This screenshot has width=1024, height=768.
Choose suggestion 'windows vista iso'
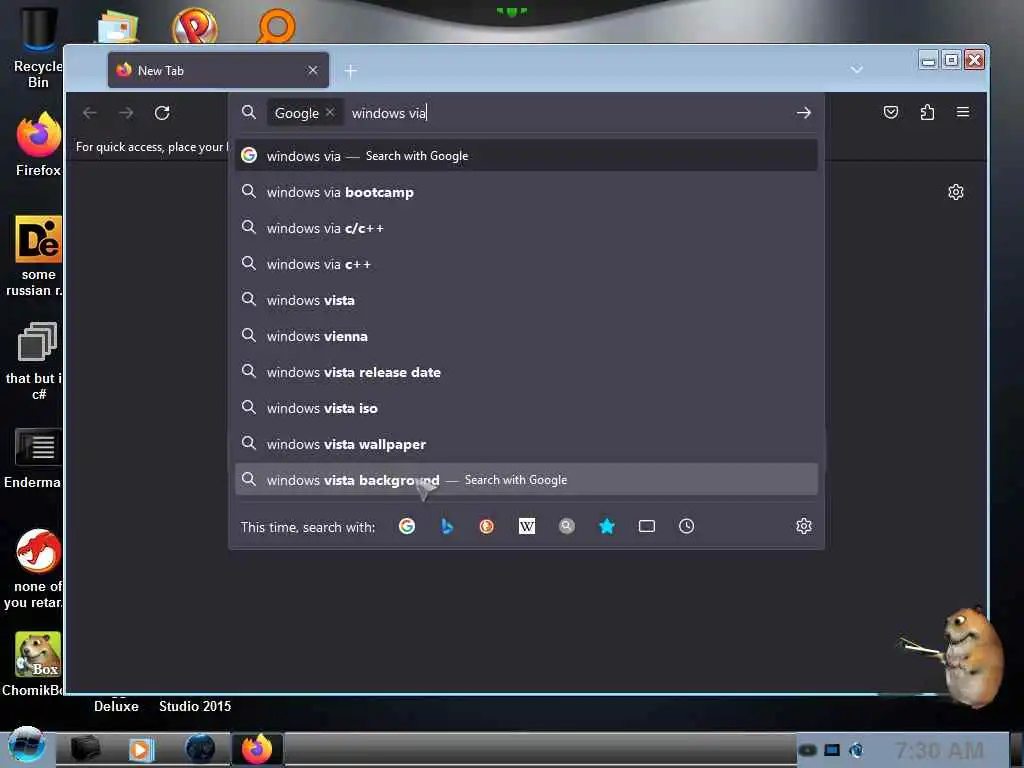526,408
